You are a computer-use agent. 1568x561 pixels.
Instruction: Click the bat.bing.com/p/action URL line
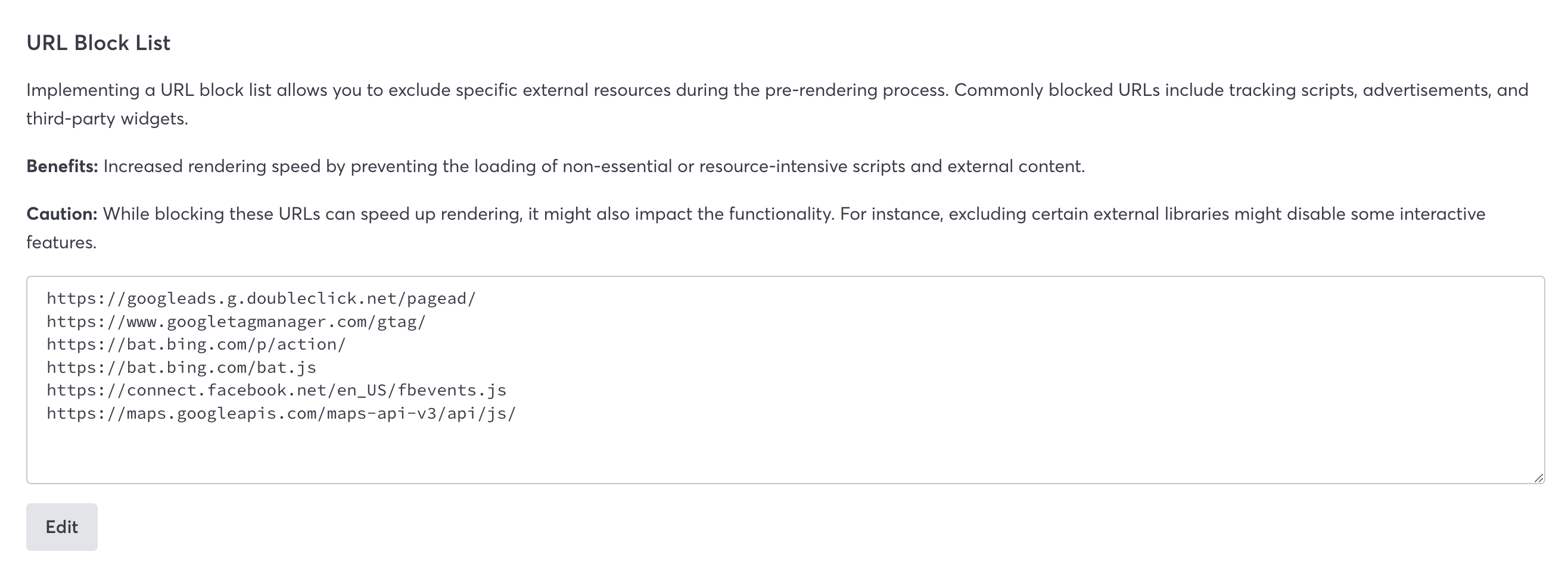pyautogui.click(x=196, y=344)
